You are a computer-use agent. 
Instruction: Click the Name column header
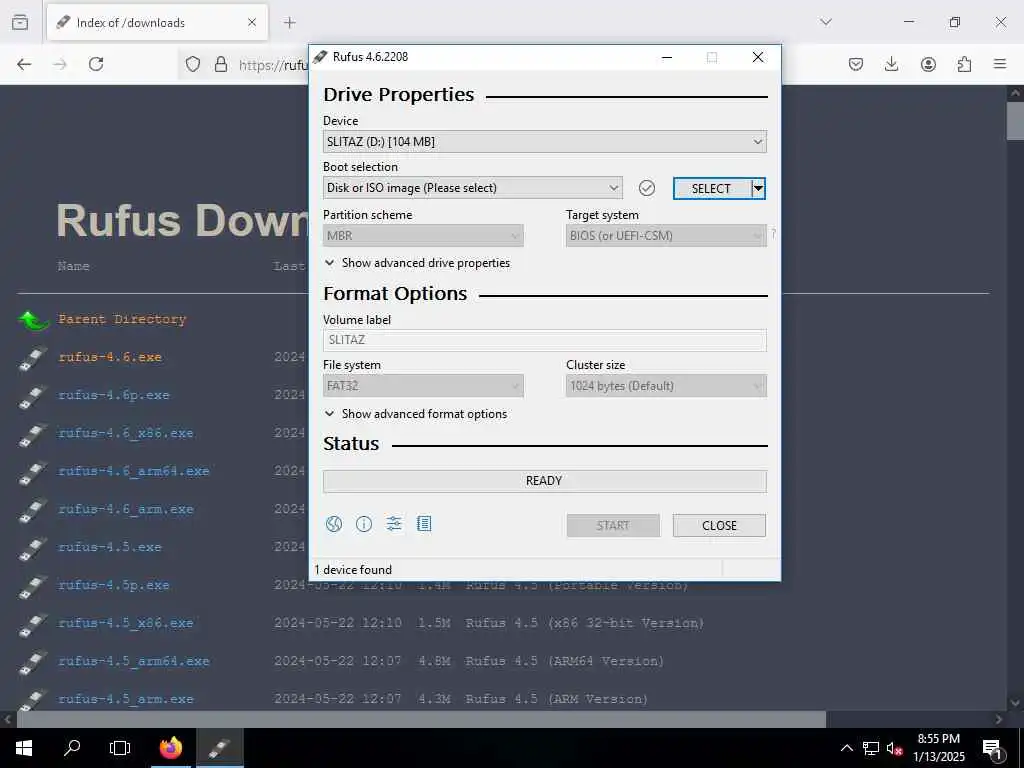coord(73,266)
